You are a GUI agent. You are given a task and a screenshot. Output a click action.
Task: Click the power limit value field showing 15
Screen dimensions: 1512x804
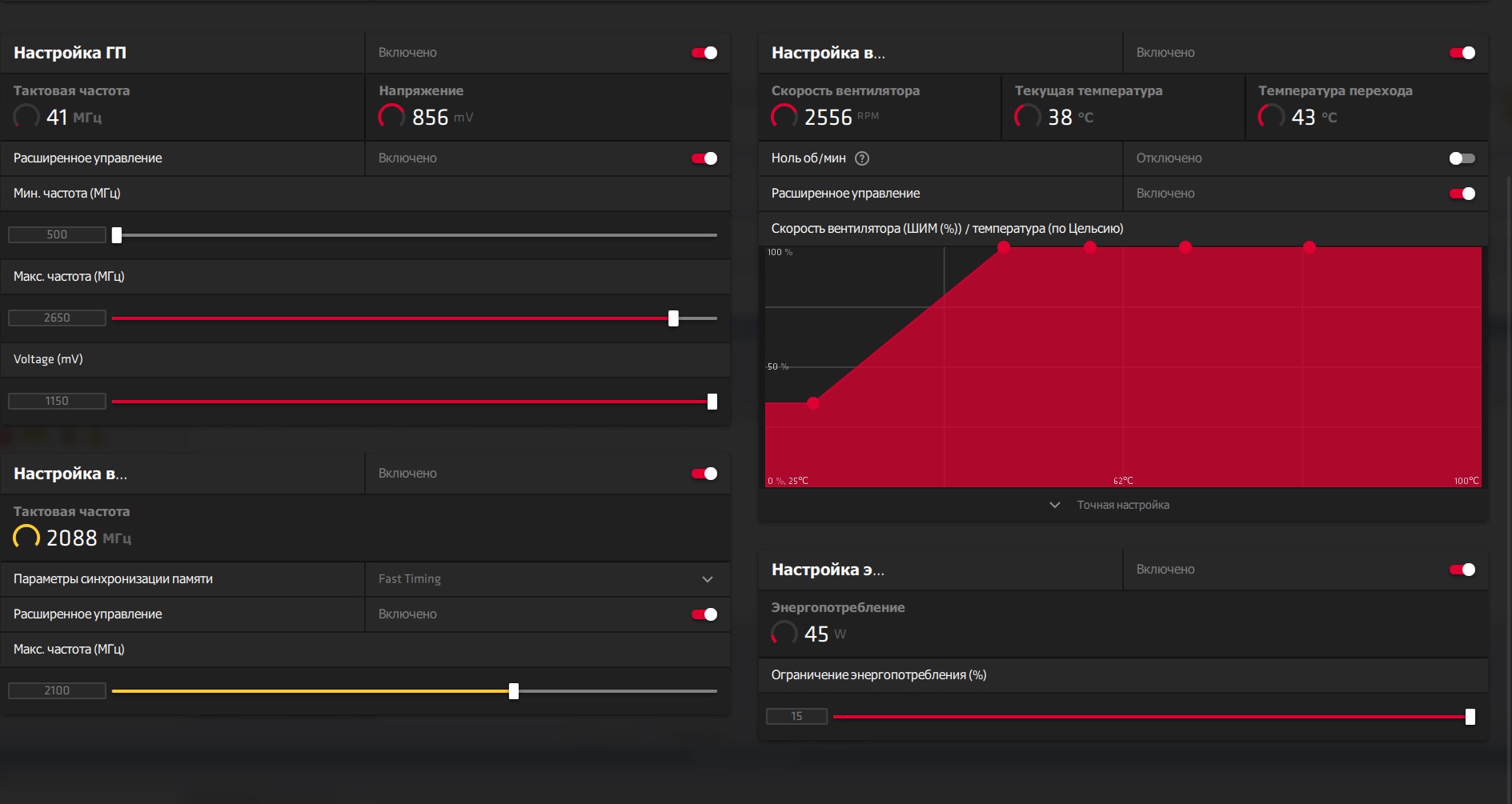(x=796, y=716)
